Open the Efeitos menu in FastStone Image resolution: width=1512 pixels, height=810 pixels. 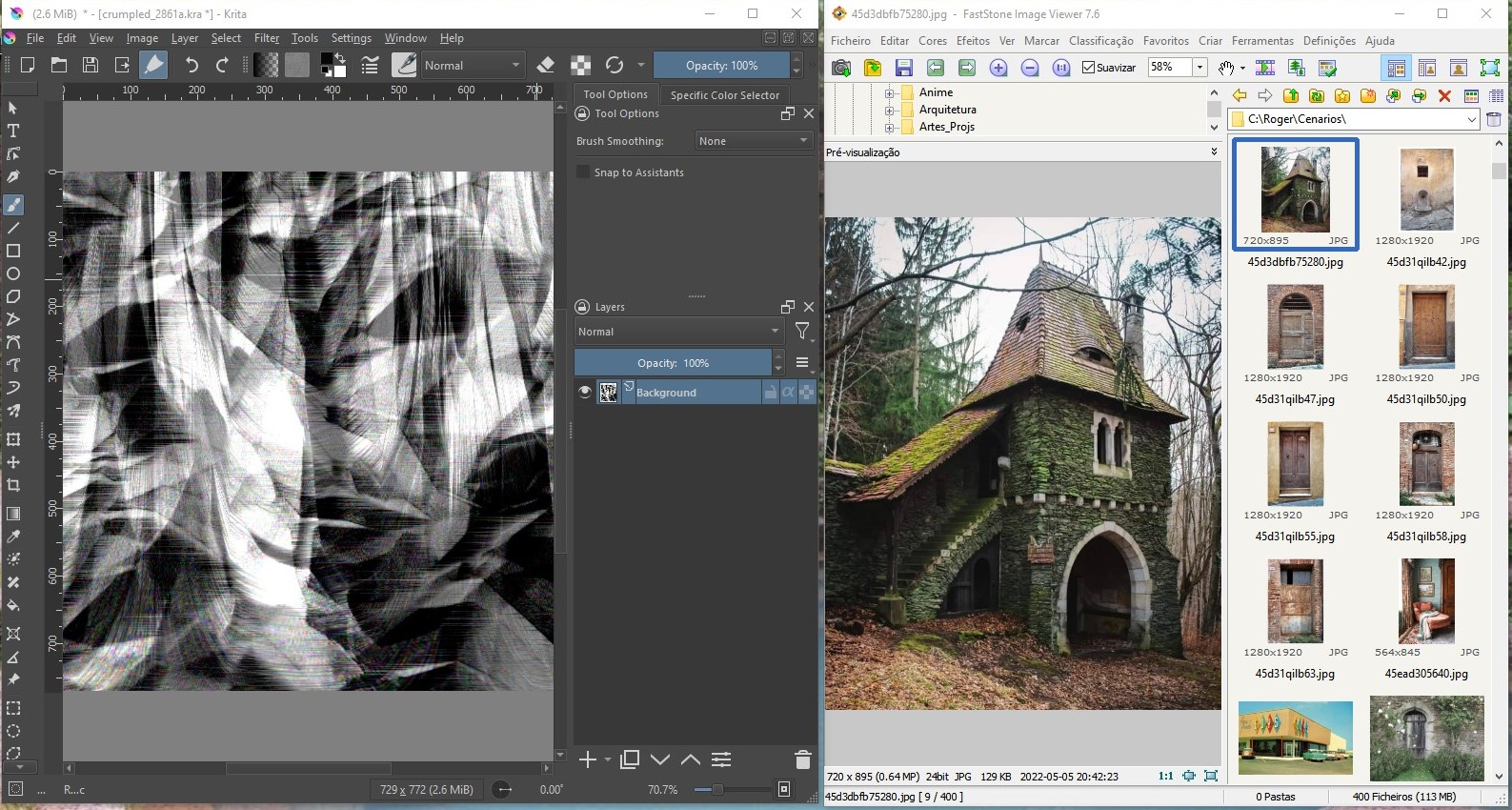click(x=973, y=41)
